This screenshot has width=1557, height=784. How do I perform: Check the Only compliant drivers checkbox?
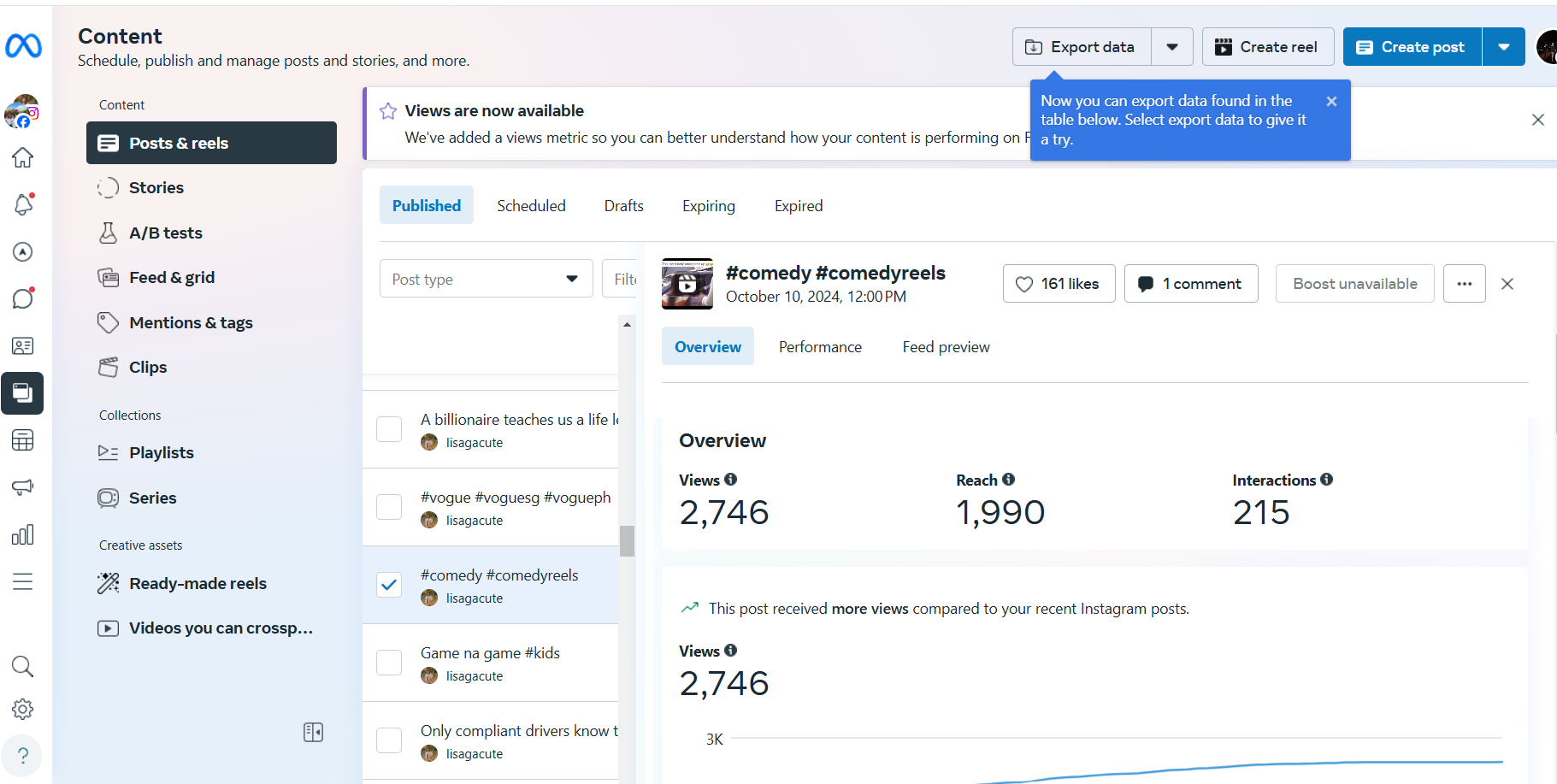click(389, 740)
